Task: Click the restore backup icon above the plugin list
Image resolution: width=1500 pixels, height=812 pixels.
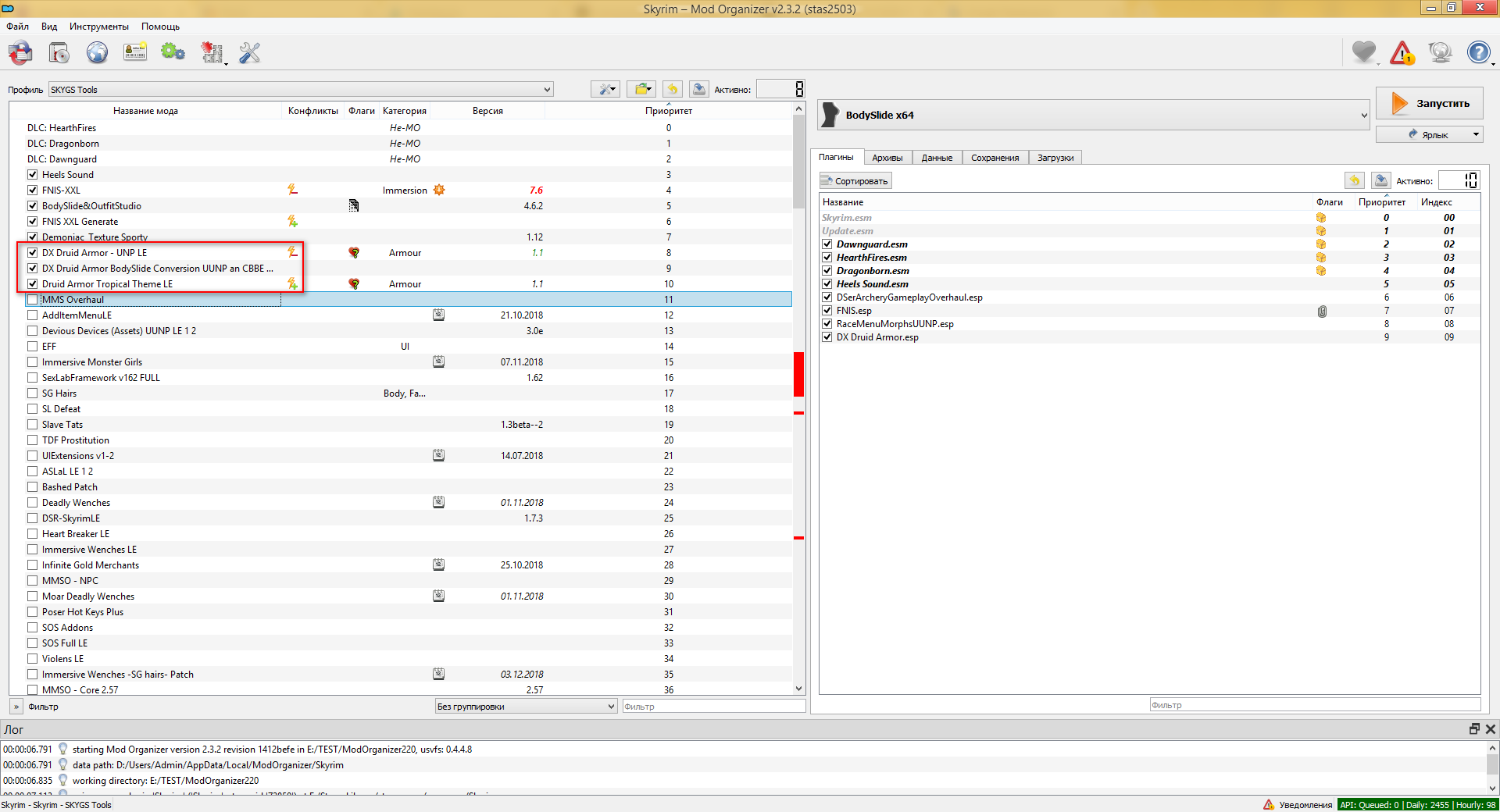Action: (x=1355, y=180)
